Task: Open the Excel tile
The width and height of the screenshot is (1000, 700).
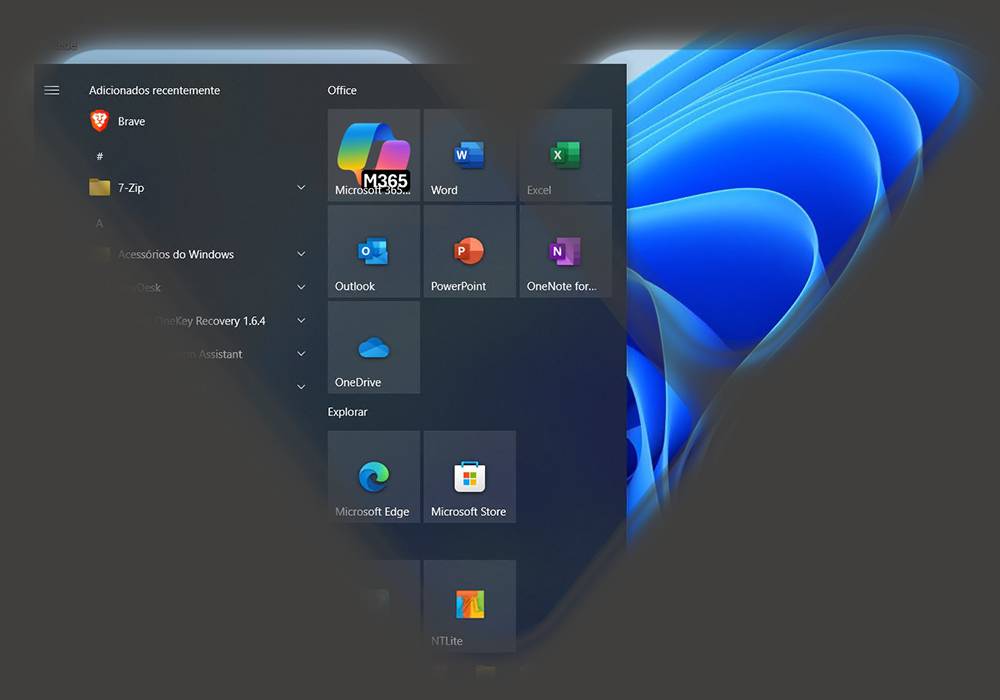Action: point(566,155)
